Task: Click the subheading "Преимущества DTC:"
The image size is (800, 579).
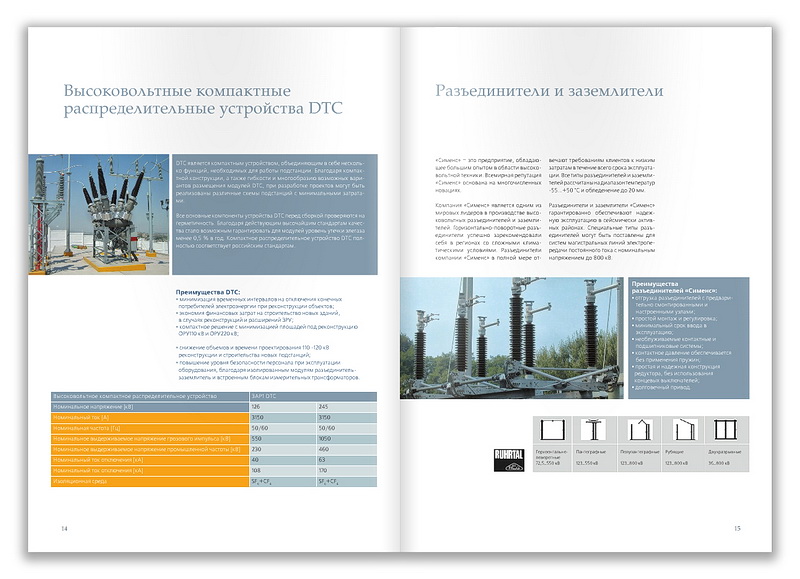Action: click(x=208, y=292)
